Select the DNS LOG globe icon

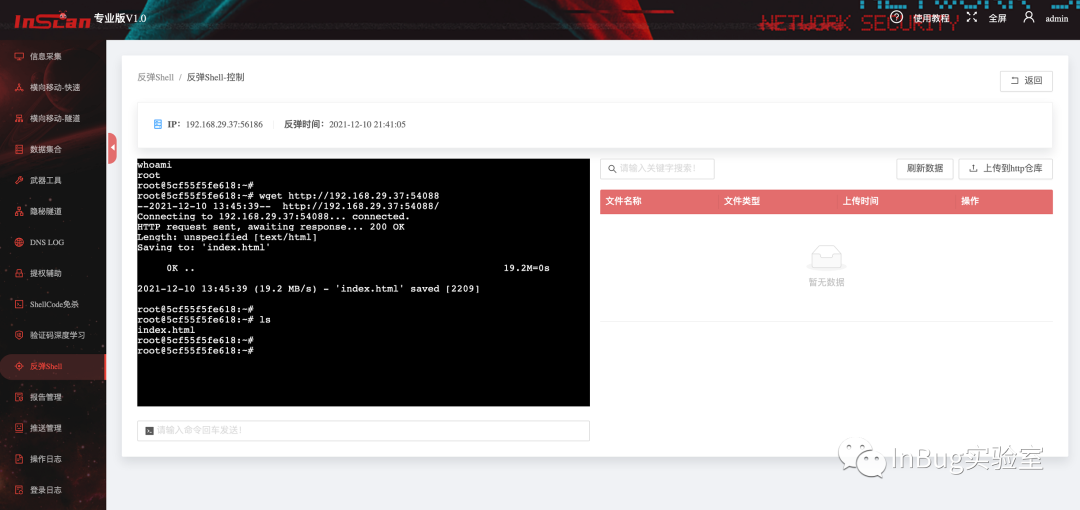click(x=19, y=243)
